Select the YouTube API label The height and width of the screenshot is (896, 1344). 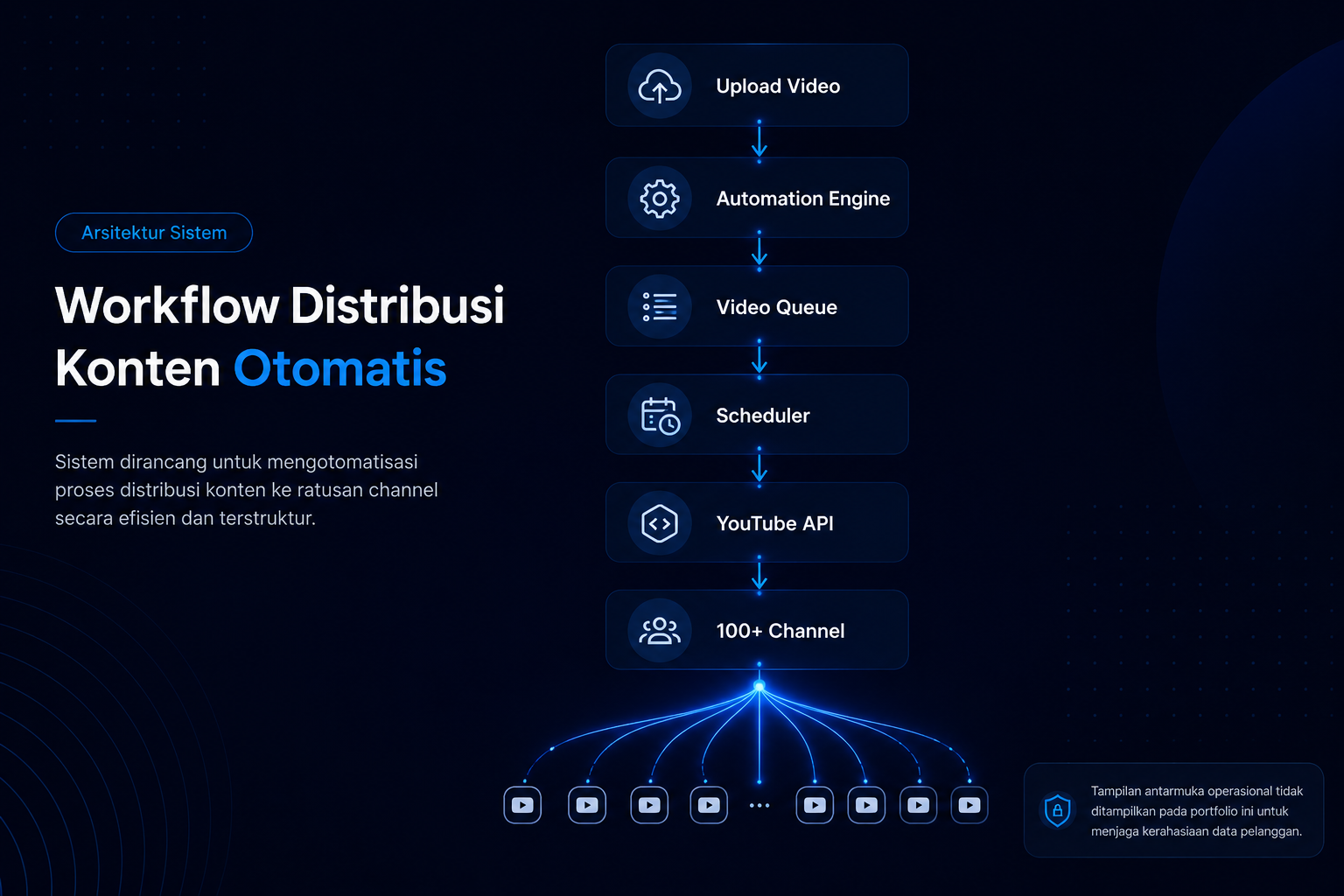click(774, 523)
